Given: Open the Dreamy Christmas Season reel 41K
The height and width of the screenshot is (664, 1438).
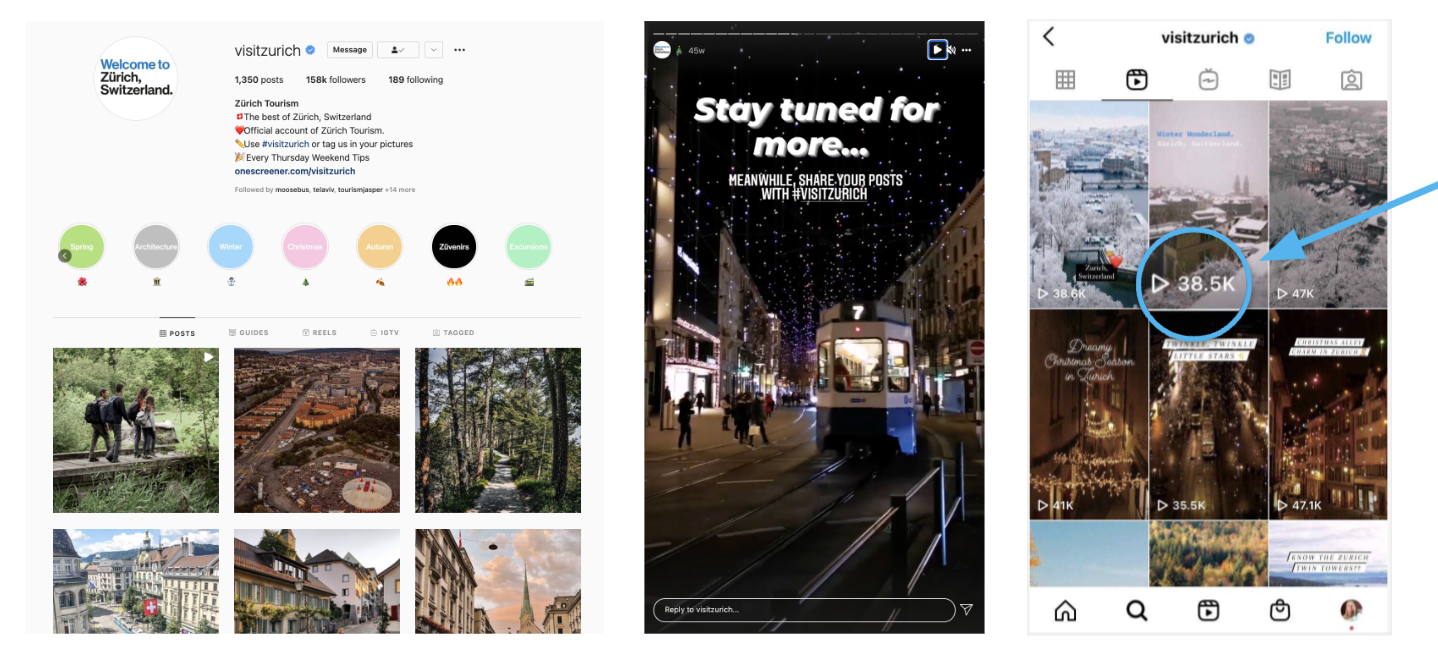Looking at the screenshot, I should tap(1088, 414).
